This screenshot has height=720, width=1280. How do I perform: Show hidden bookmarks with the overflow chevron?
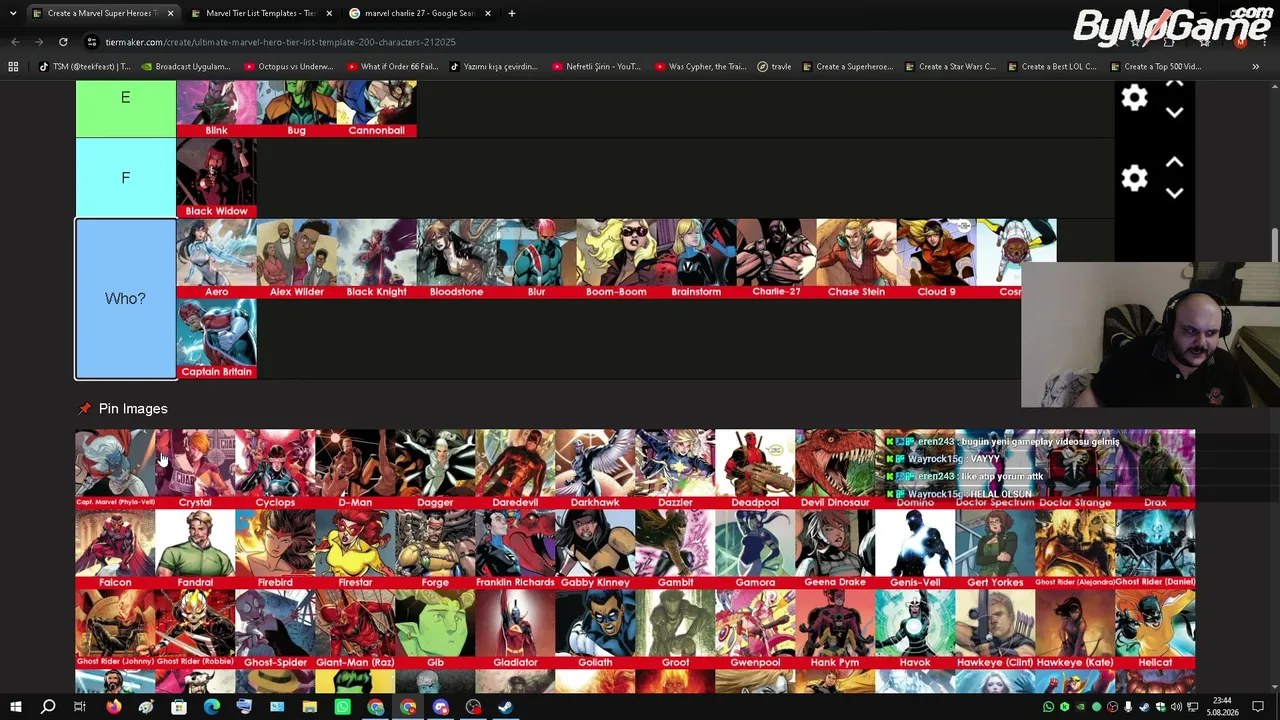[x=1255, y=67]
